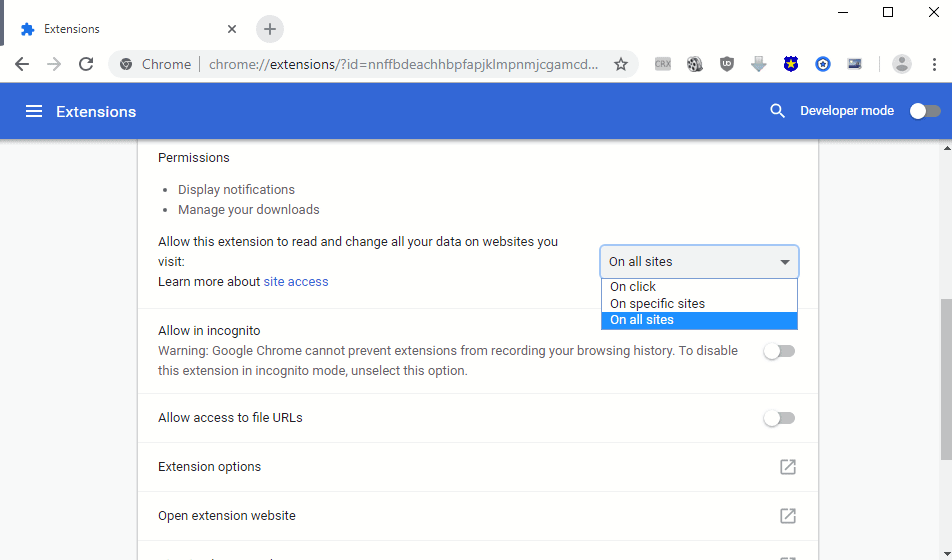Enable Developer mode toggle
This screenshot has width=952, height=560.
[925, 111]
